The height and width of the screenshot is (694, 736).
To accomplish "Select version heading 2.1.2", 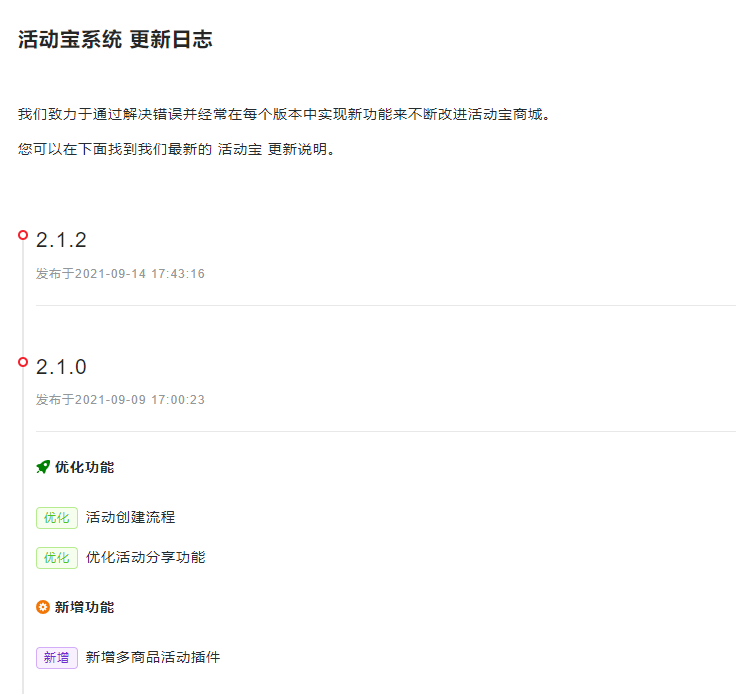I will click(x=61, y=240).
